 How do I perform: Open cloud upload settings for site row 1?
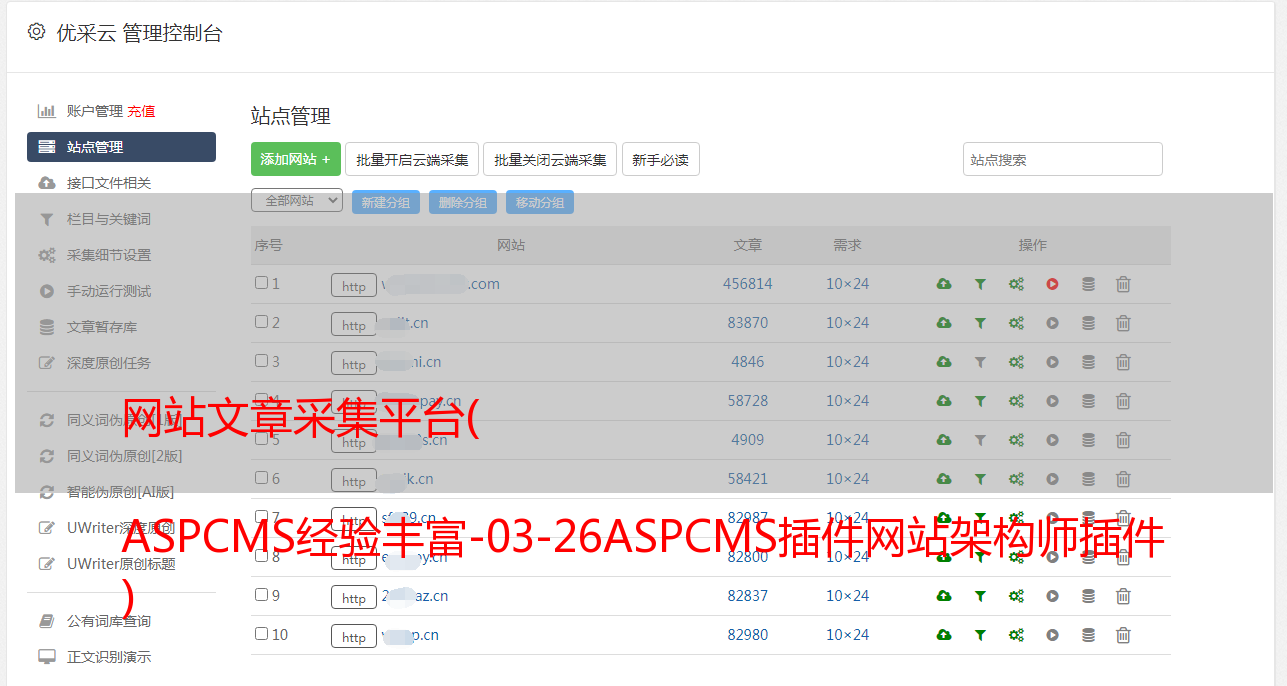[x=944, y=284]
